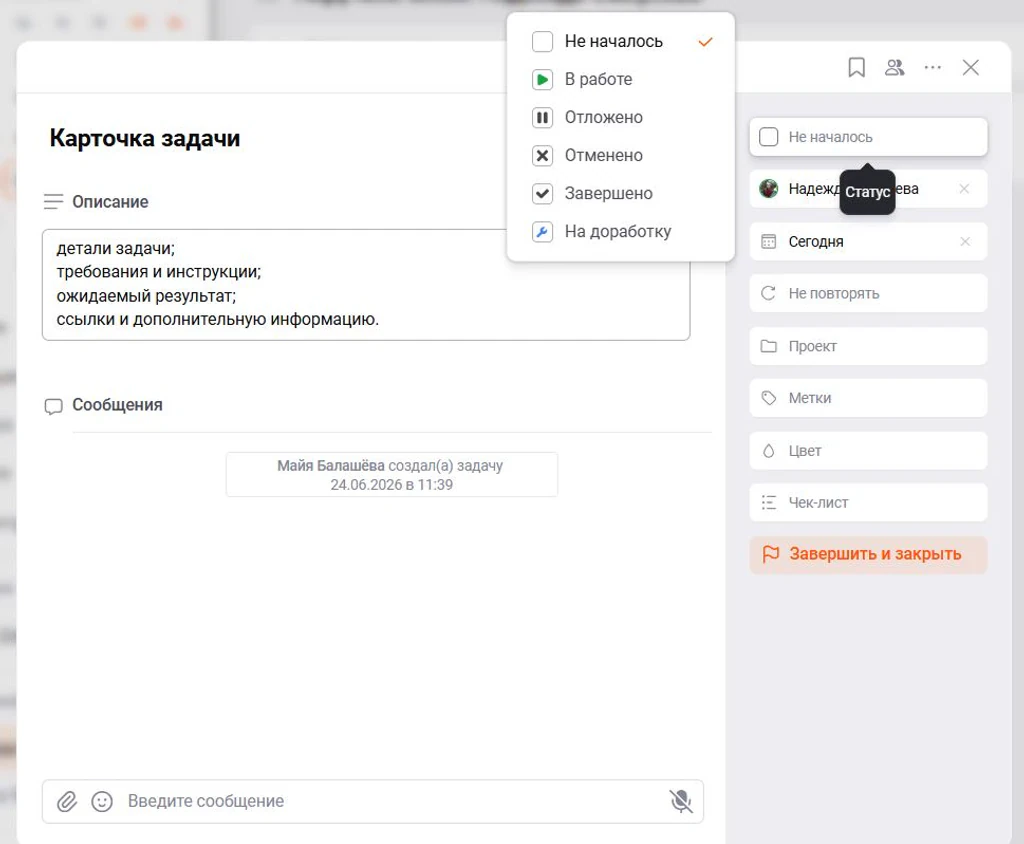Open the 'Проект' field
Image resolution: width=1024 pixels, height=844 pixels.
point(868,346)
